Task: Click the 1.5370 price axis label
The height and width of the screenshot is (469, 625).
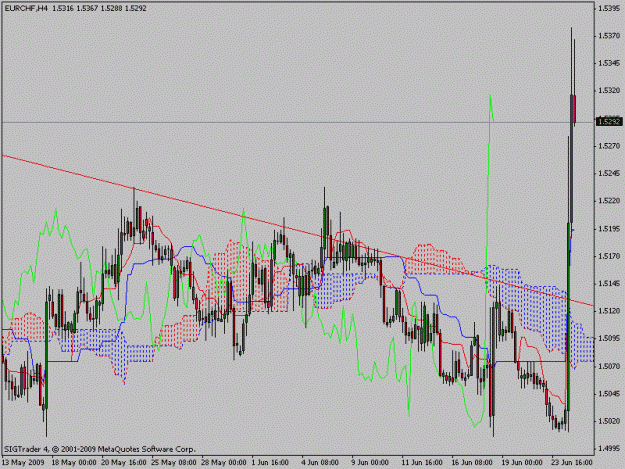Action: pos(609,36)
